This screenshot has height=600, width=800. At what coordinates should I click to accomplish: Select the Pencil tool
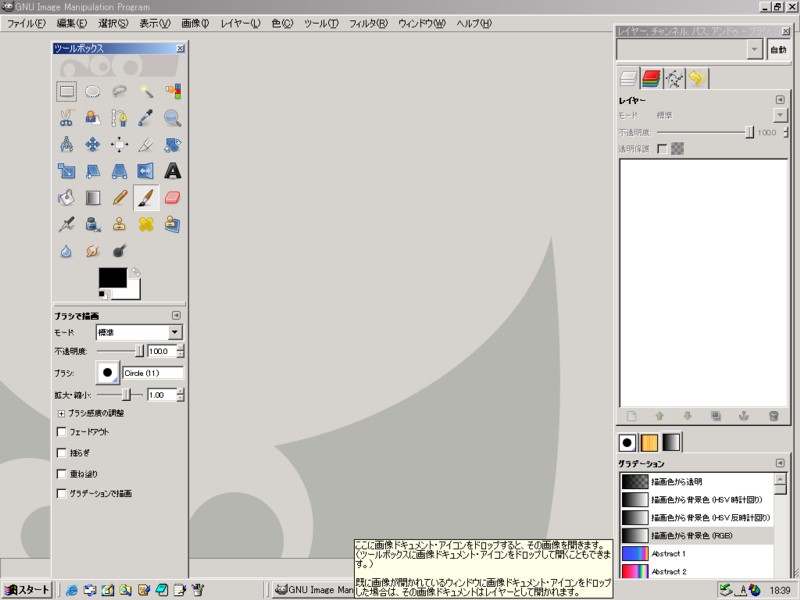119,197
